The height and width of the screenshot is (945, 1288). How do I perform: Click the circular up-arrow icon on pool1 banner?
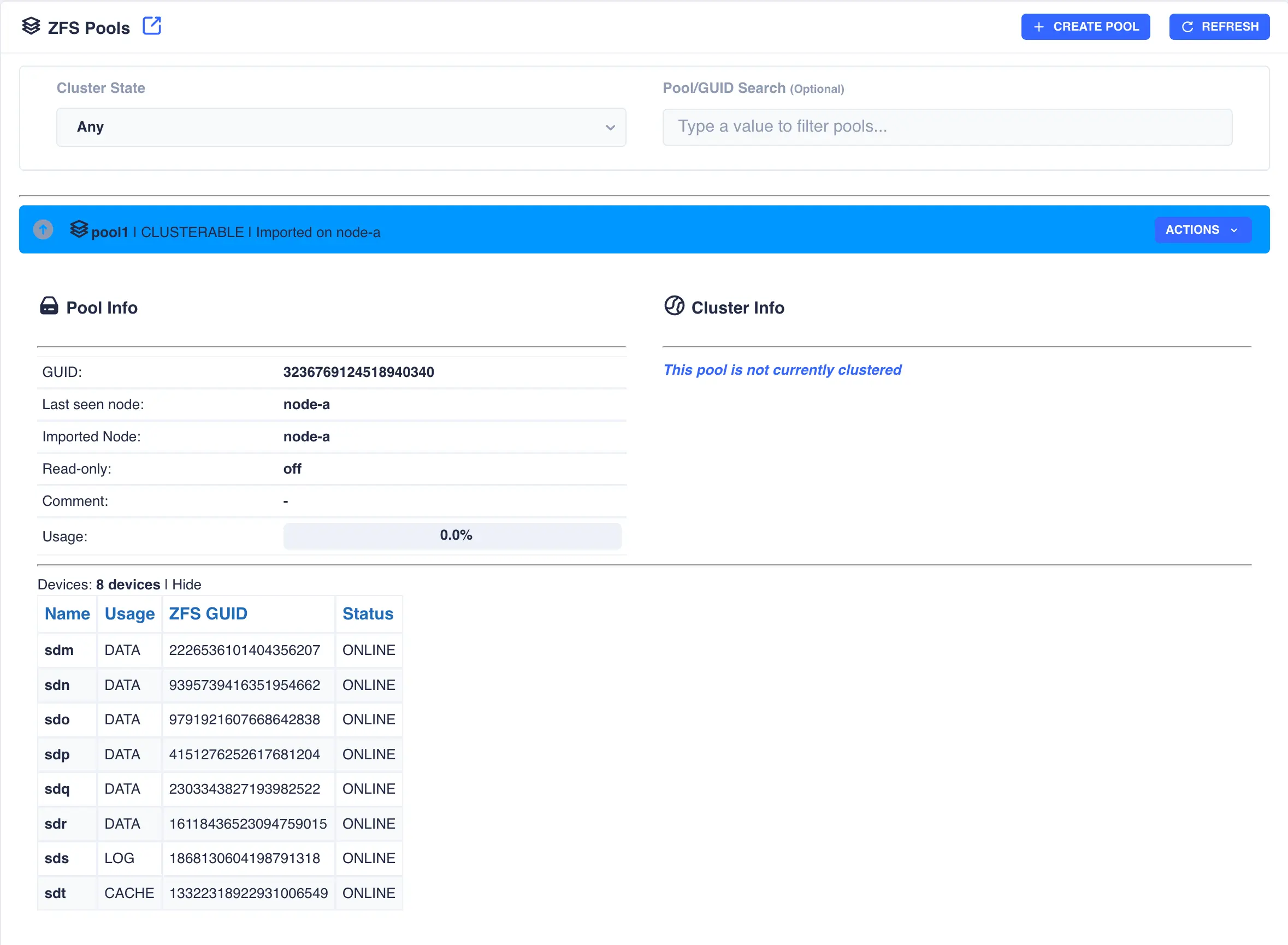point(43,229)
